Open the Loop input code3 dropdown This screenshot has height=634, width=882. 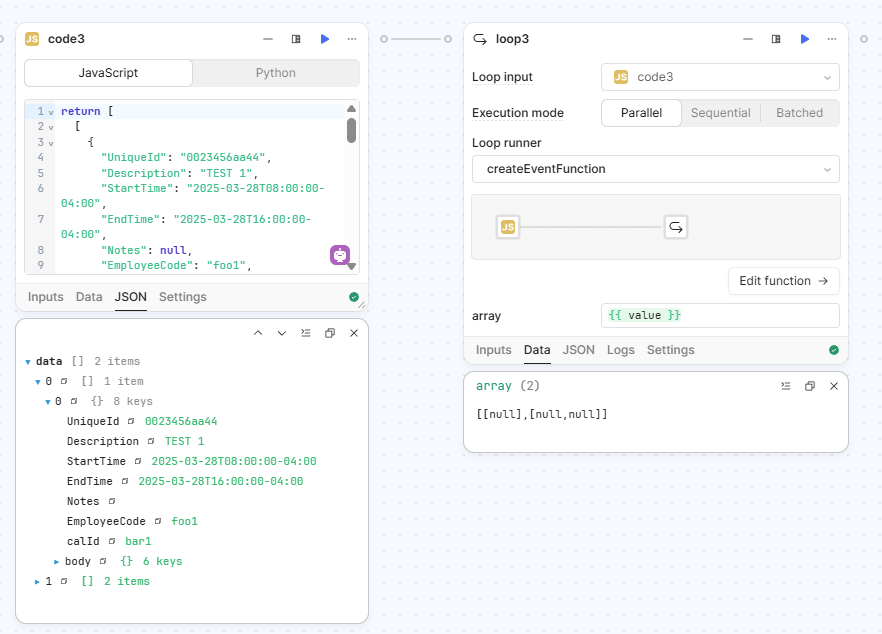pyautogui.click(x=720, y=77)
